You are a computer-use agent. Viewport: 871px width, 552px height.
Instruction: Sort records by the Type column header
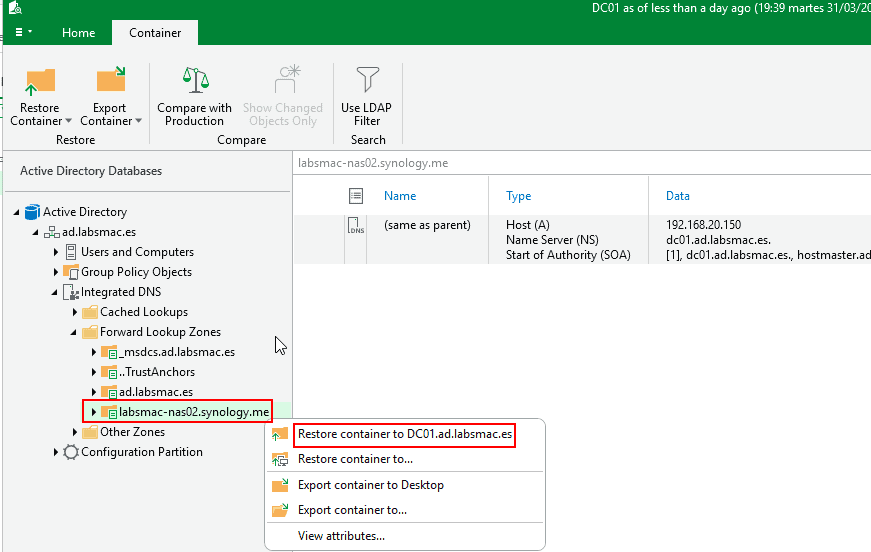point(518,195)
